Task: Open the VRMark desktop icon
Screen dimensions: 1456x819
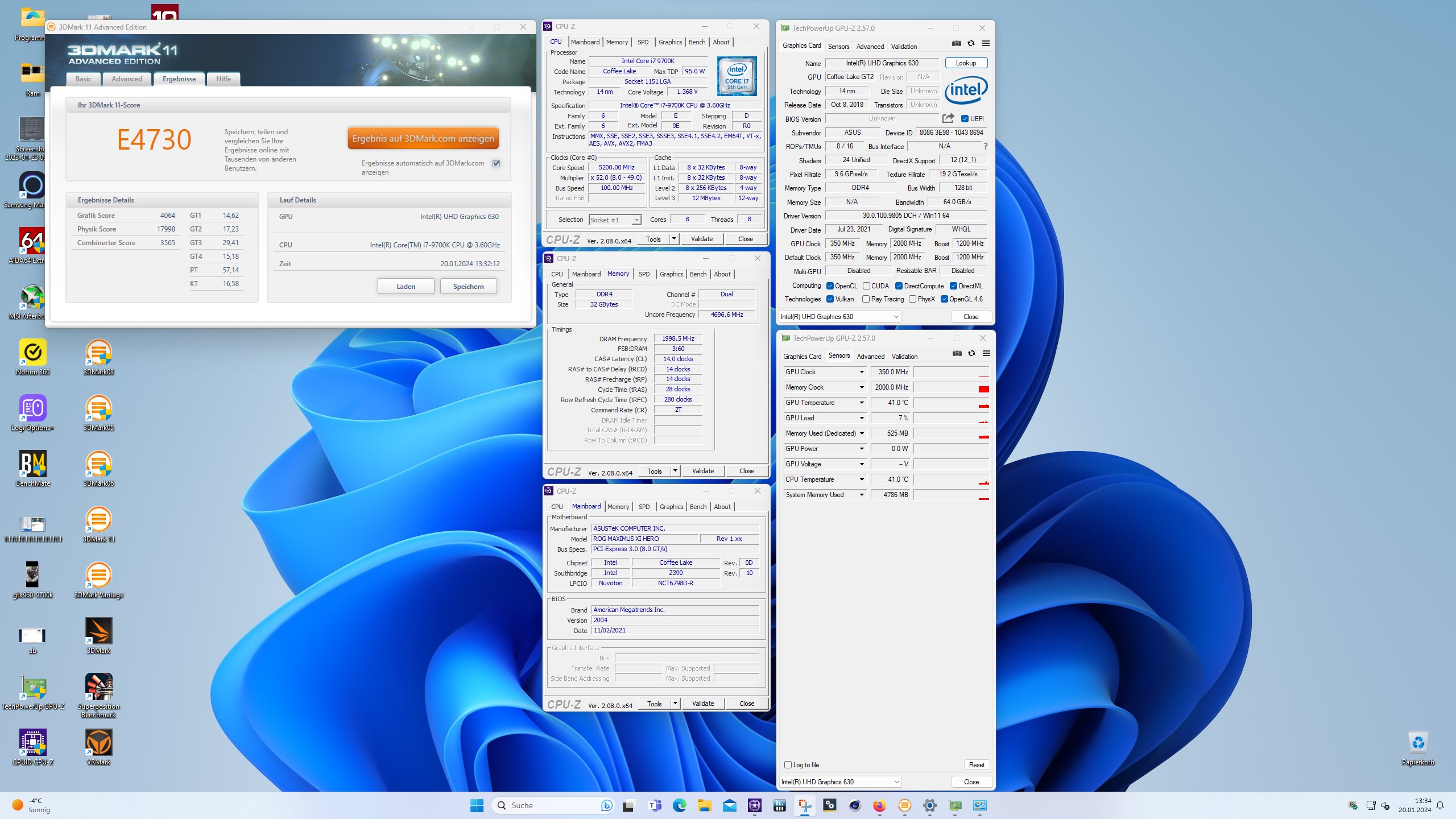Action: 98,747
